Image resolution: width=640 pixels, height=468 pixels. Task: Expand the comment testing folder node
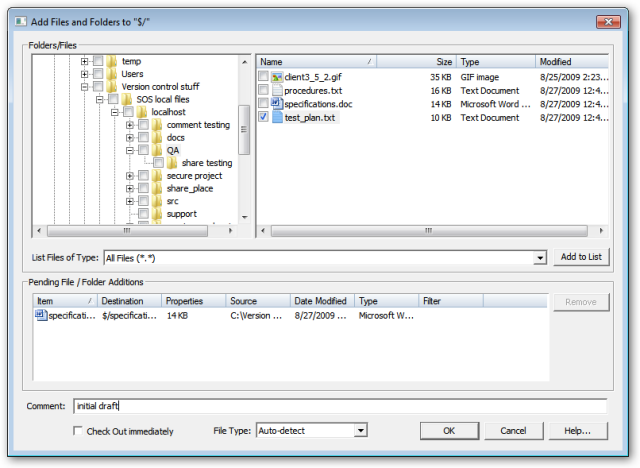coord(130,125)
